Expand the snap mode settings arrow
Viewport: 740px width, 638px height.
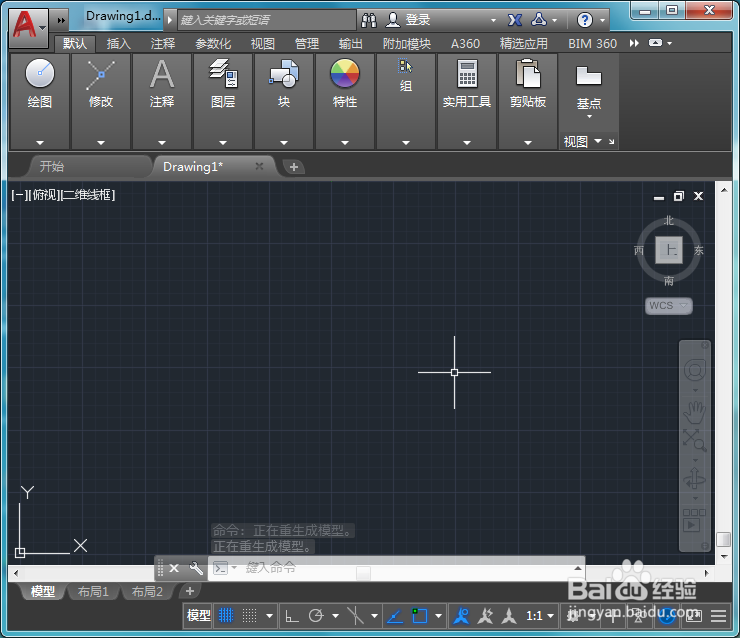pos(269,616)
